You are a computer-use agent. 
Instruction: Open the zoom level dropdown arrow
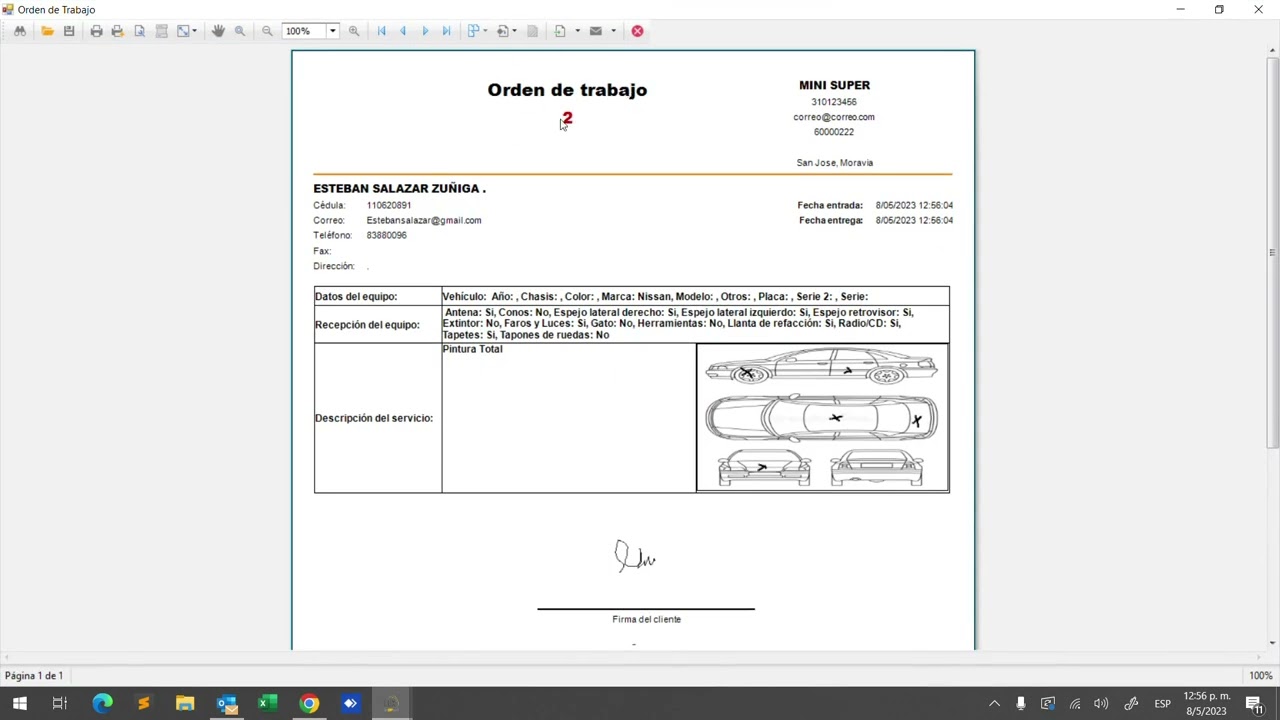(333, 31)
